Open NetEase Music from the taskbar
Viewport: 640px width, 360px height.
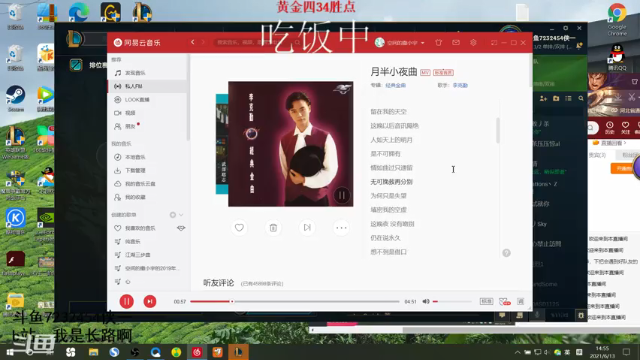[x=197, y=352]
